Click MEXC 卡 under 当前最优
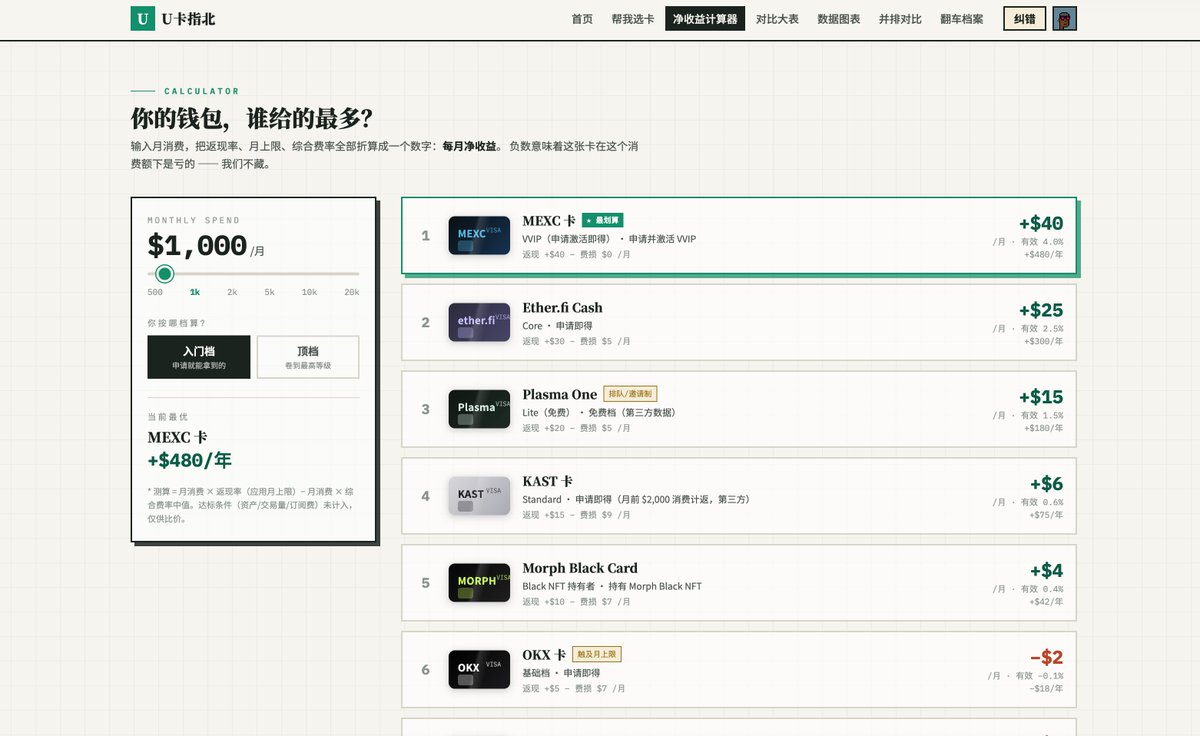 tap(177, 438)
